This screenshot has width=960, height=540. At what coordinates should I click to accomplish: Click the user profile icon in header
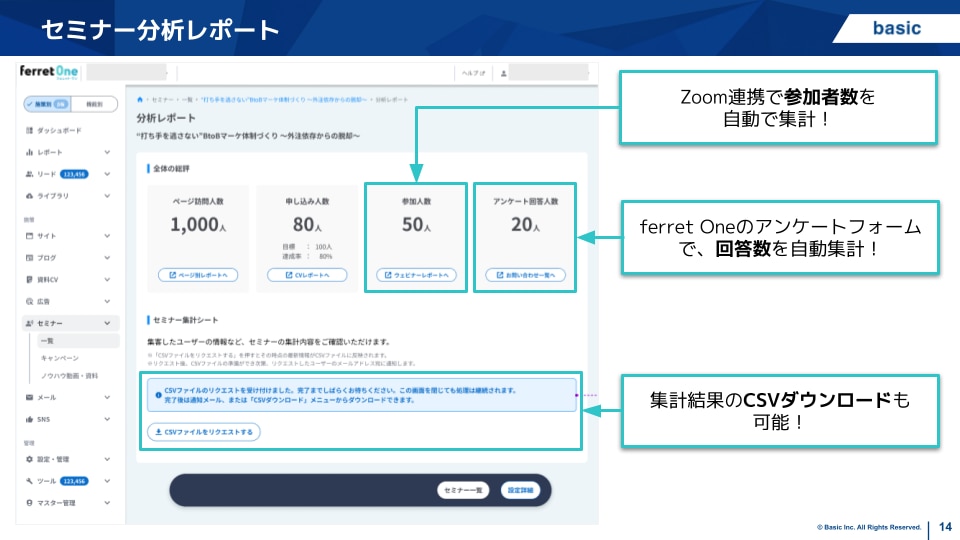tap(505, 73)
